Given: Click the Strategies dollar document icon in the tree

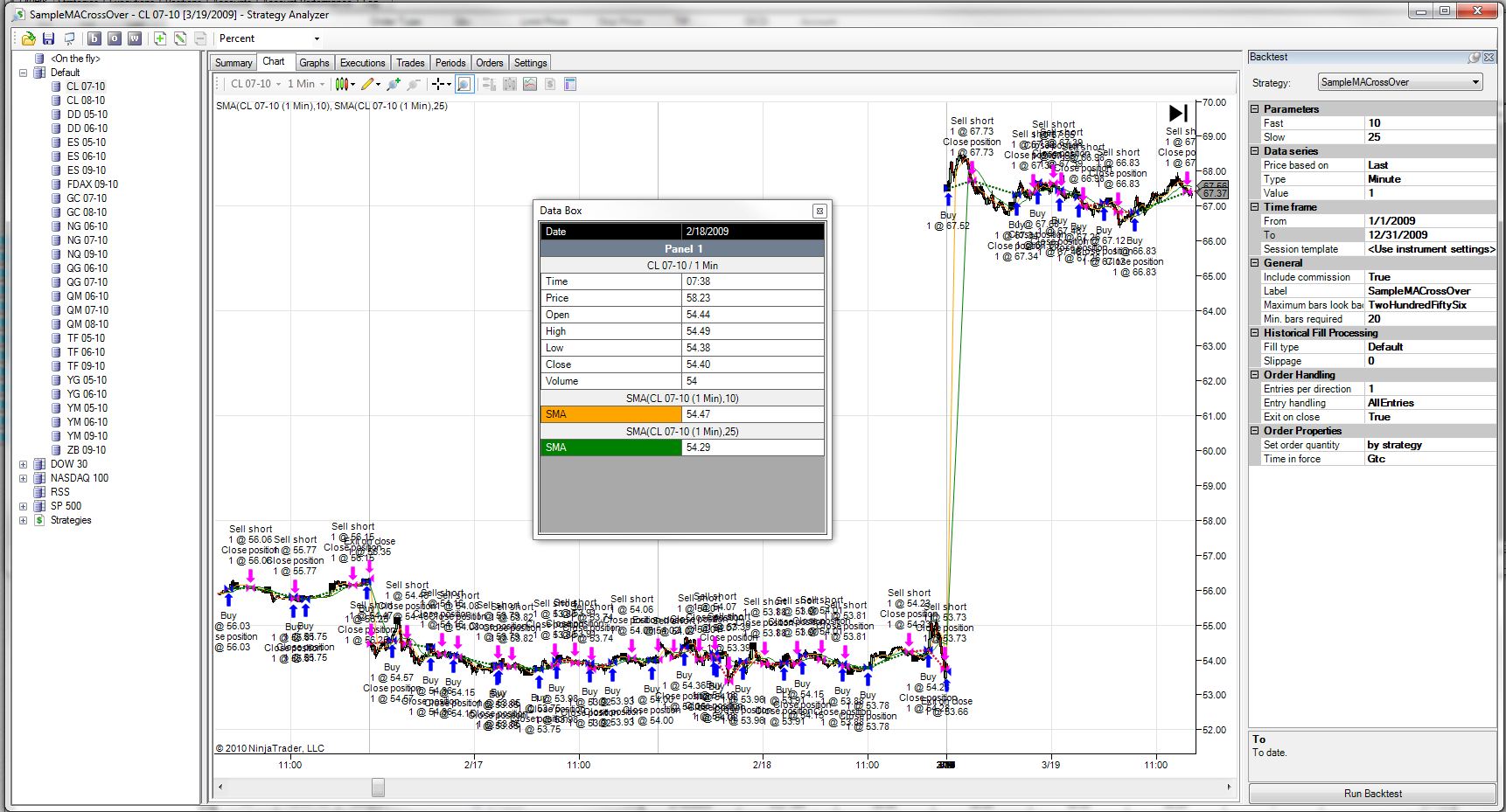Looking at the screenshot, I should pos(39,520).
